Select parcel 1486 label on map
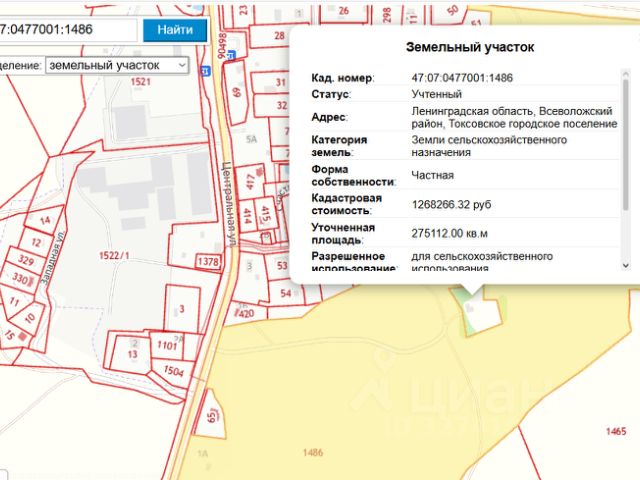The height and width of the screenshot is (480, 640). coord(313,452)
